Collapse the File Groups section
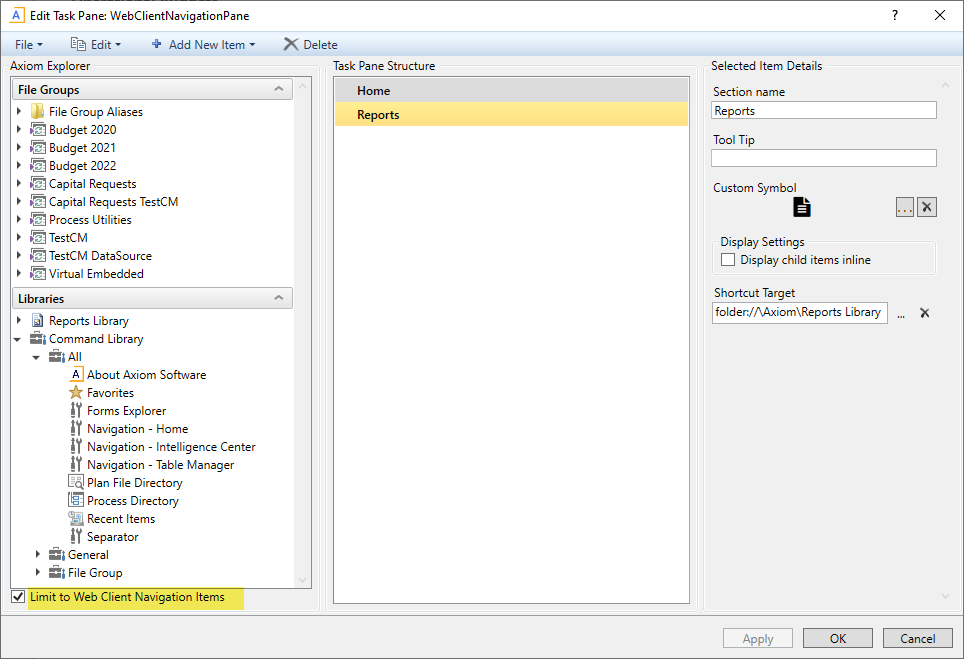Screen dimensions: 964x659 click(x=279, y=90)
